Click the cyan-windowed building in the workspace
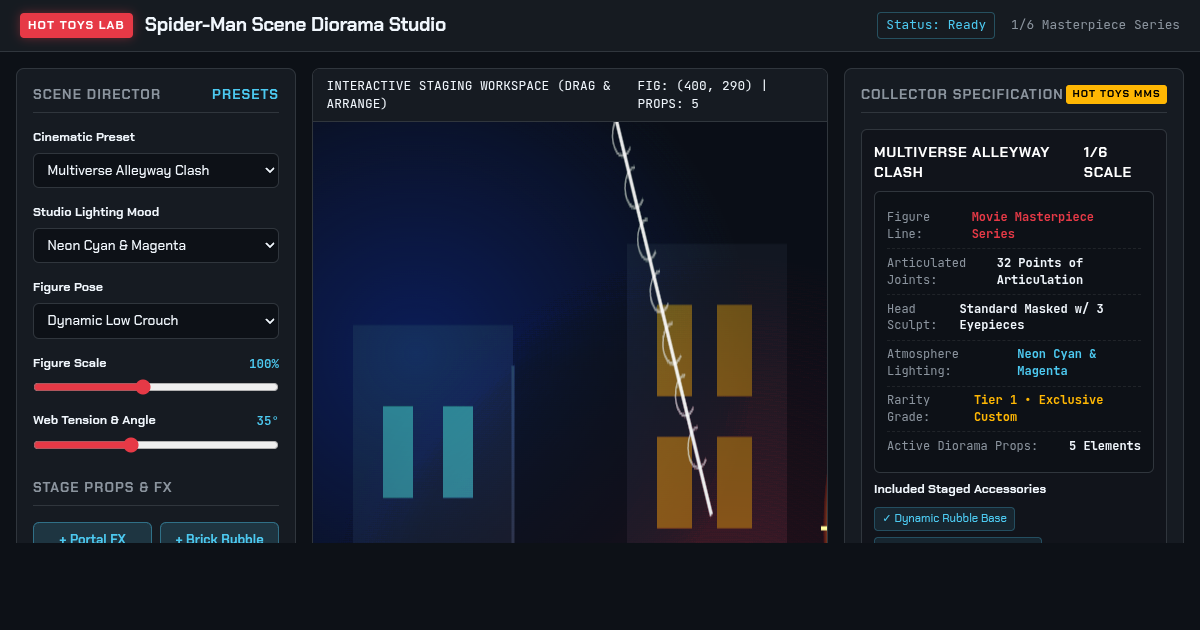Viewport: 1200px width, 630px height. point(433,434)
